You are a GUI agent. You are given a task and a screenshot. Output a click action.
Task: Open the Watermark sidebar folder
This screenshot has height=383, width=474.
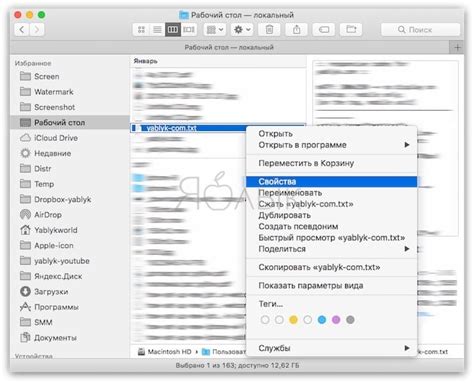[70, 92]
